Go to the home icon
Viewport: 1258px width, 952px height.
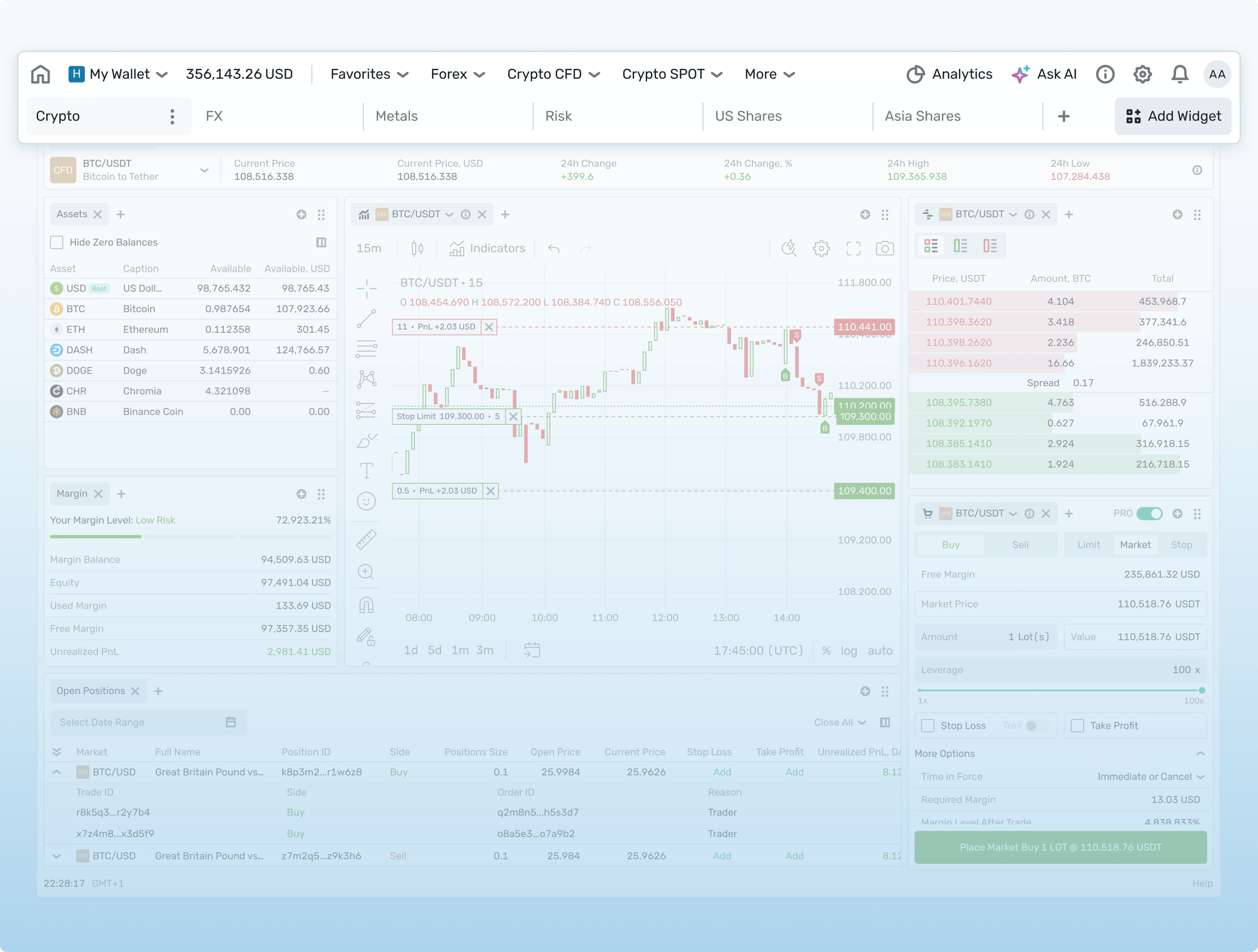coord(40,74)
